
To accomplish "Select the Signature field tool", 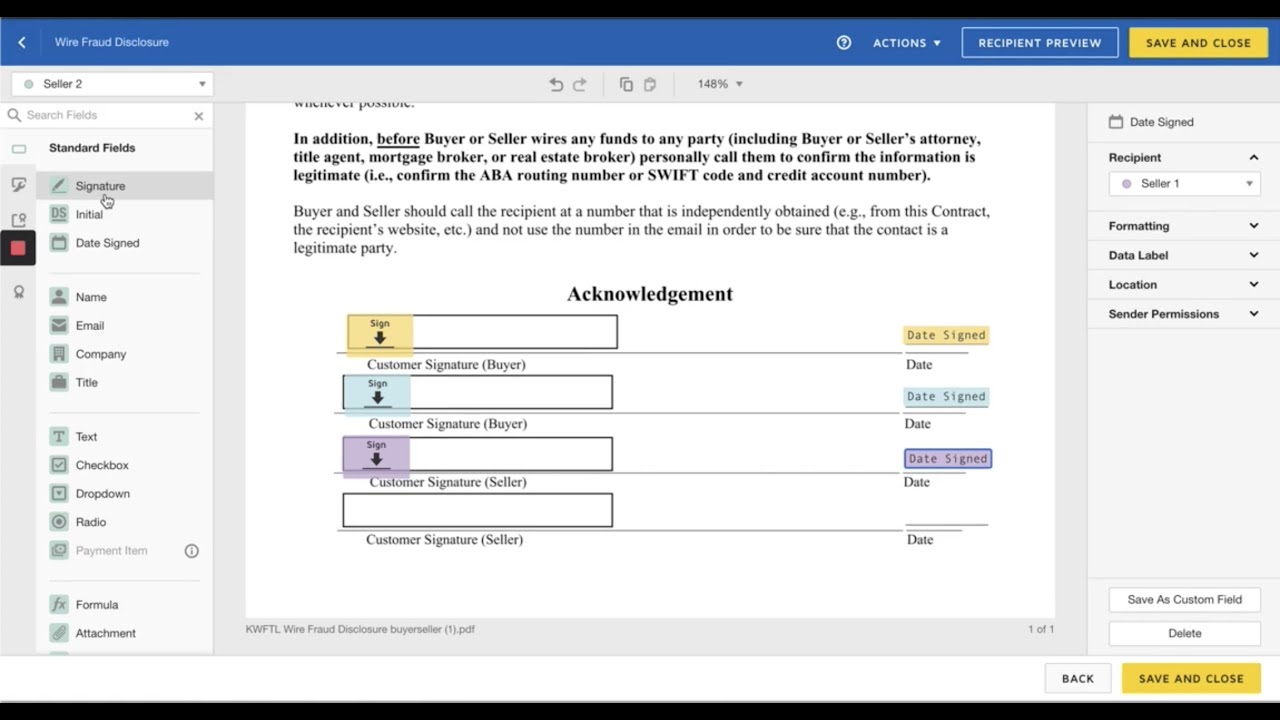I will pyautogui.click(x=100, y=186).
